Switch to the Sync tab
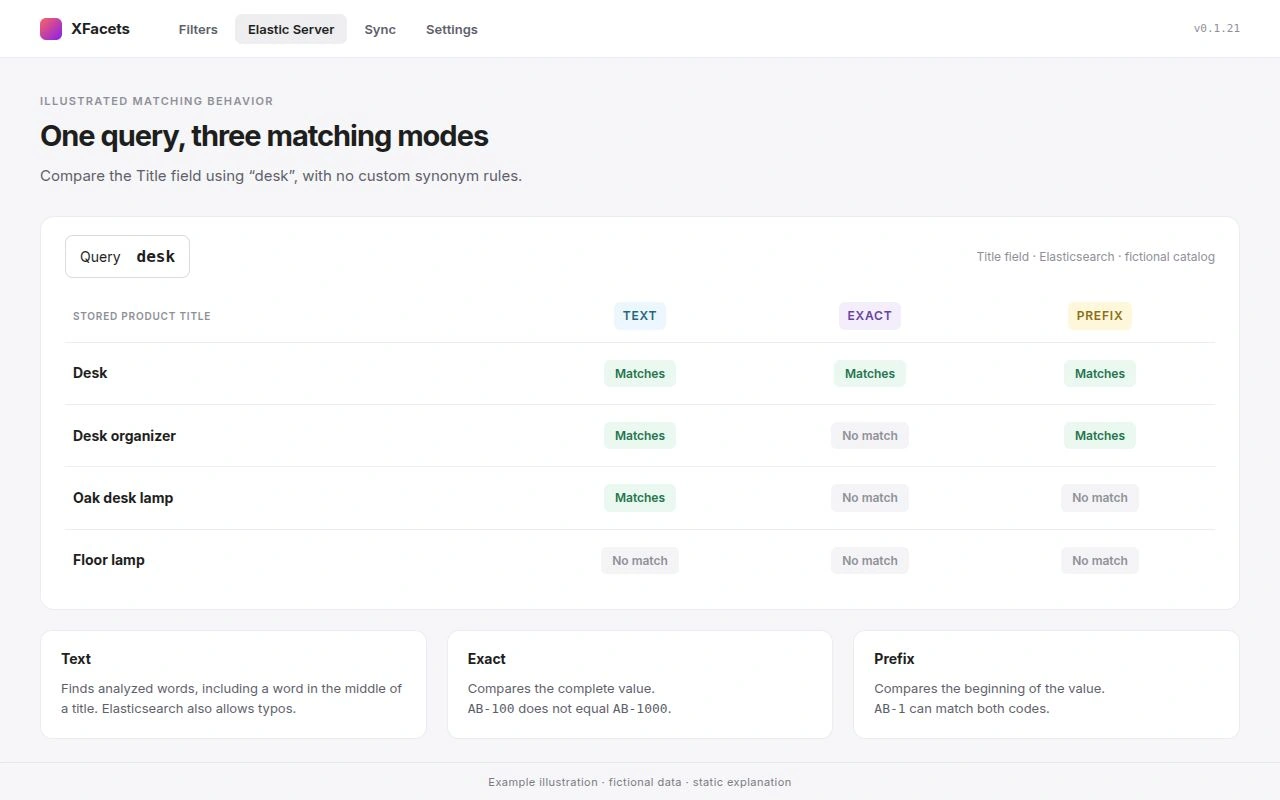 point(380,29)
